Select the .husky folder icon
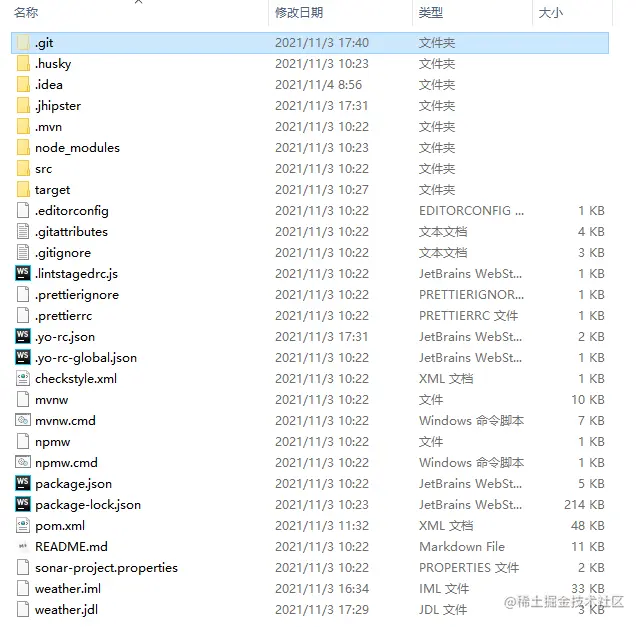The image size is (642, 627). pyautogui.click(x=23, y=63)
